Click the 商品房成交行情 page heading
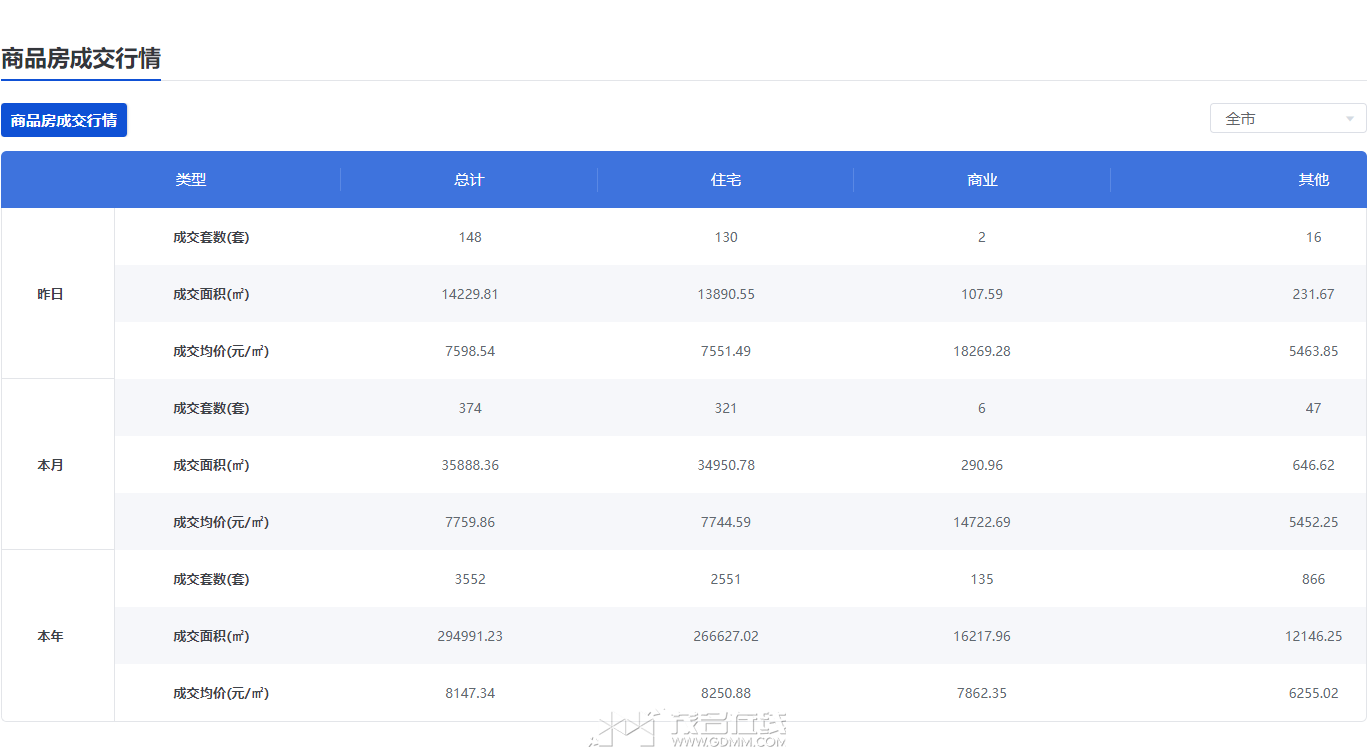This screenshot has width=1372, height=752. pyautogui.click(x=81, y=59)
